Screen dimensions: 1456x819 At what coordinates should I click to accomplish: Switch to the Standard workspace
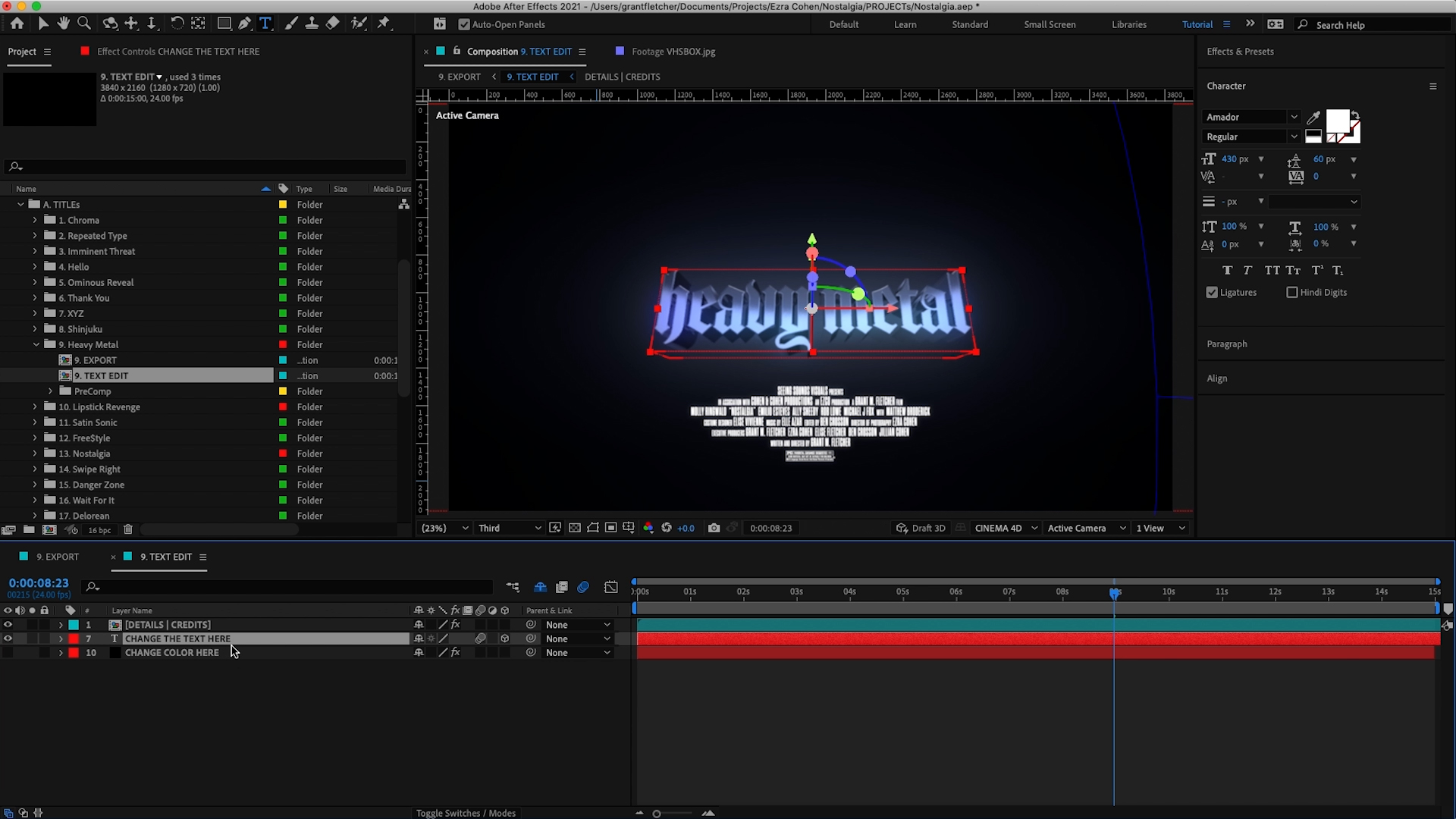click(x=970, y=24)
